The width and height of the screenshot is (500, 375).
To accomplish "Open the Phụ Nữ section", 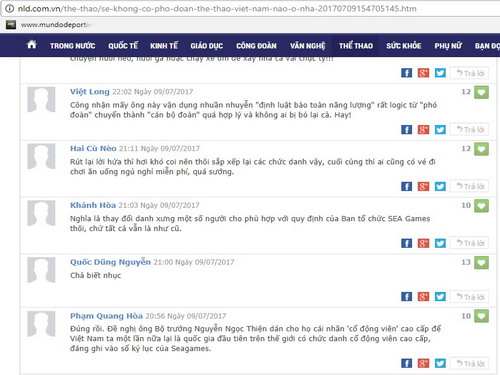I will coord(448,46).
